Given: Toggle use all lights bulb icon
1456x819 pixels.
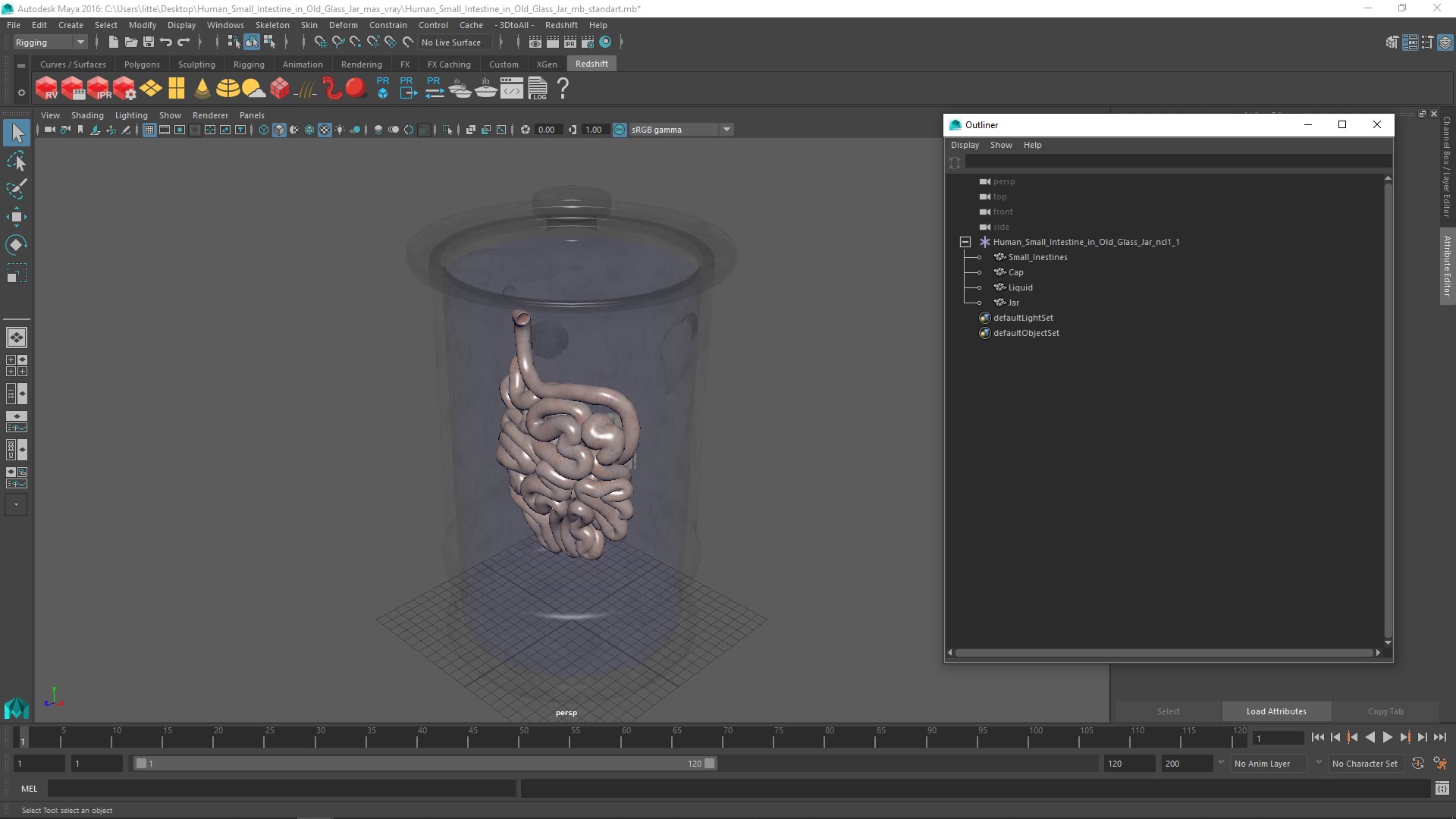Looking at the screenshot, I should click(340, 130).
